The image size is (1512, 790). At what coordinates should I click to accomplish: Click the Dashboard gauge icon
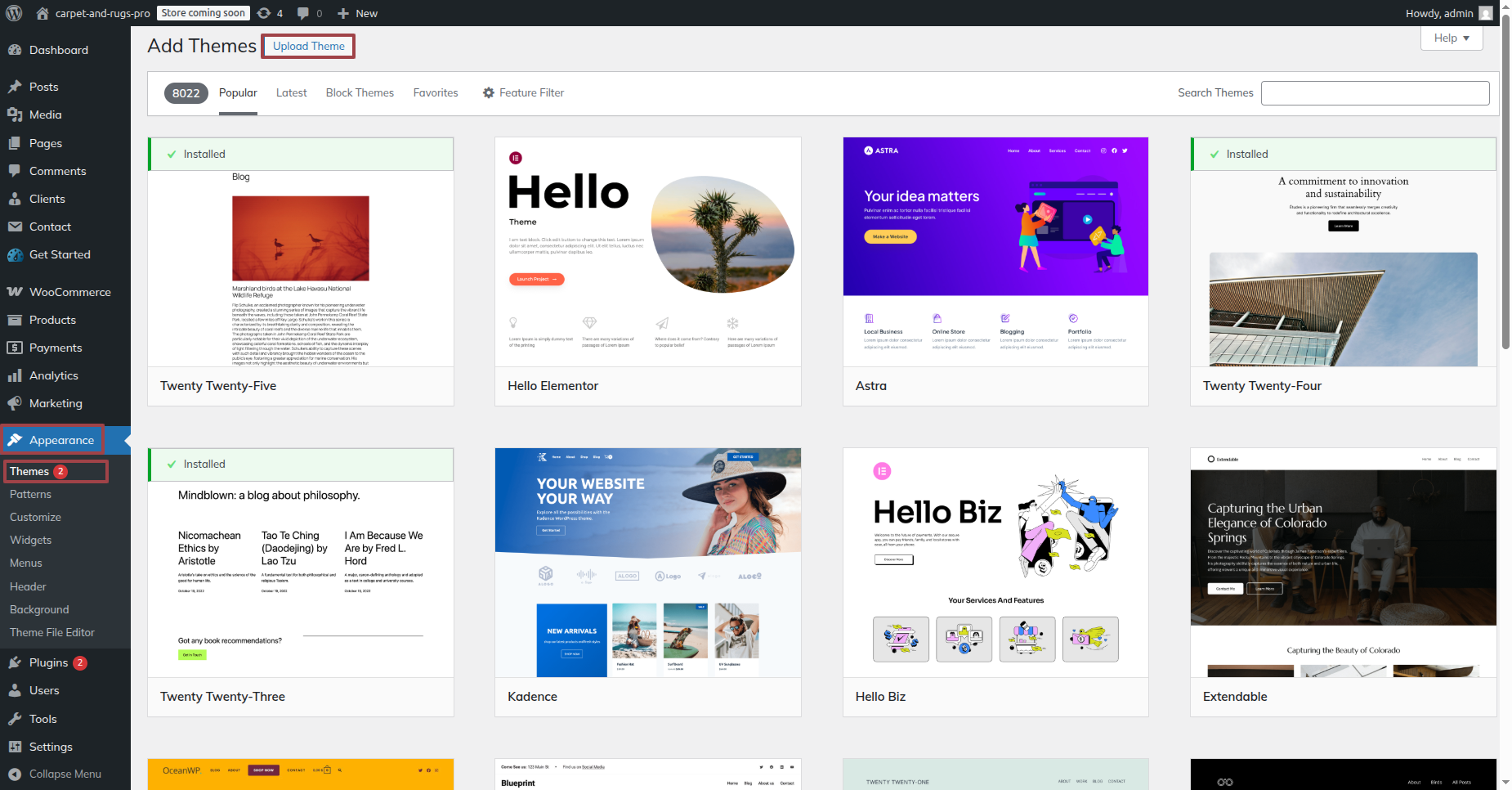15,50
